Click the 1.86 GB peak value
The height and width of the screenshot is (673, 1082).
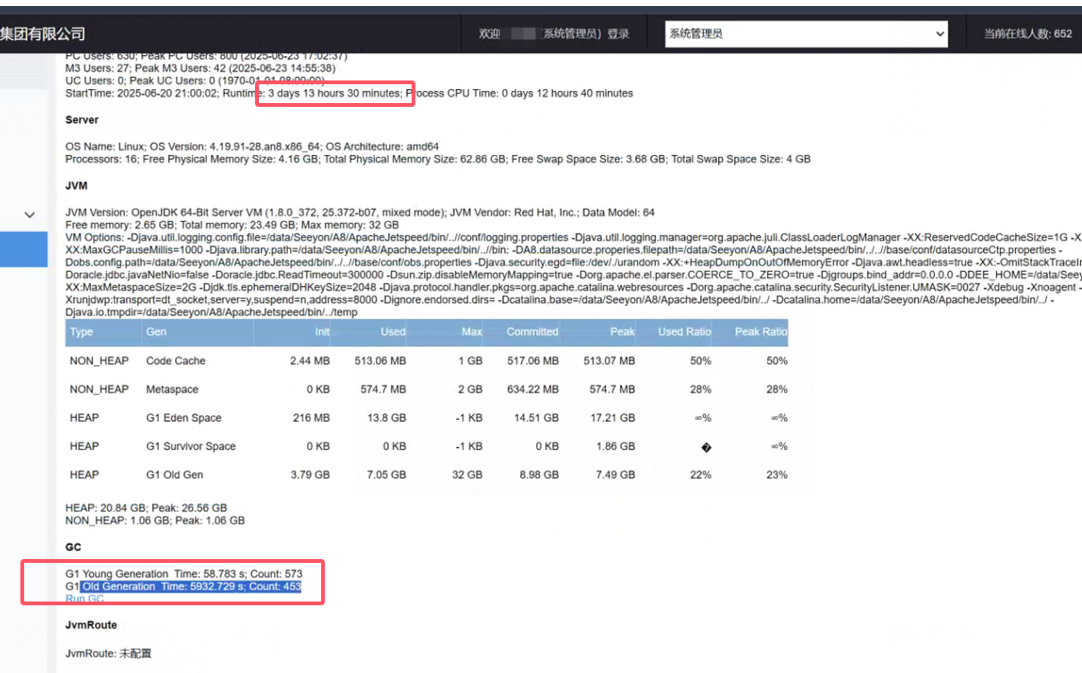tap(616, 447)
